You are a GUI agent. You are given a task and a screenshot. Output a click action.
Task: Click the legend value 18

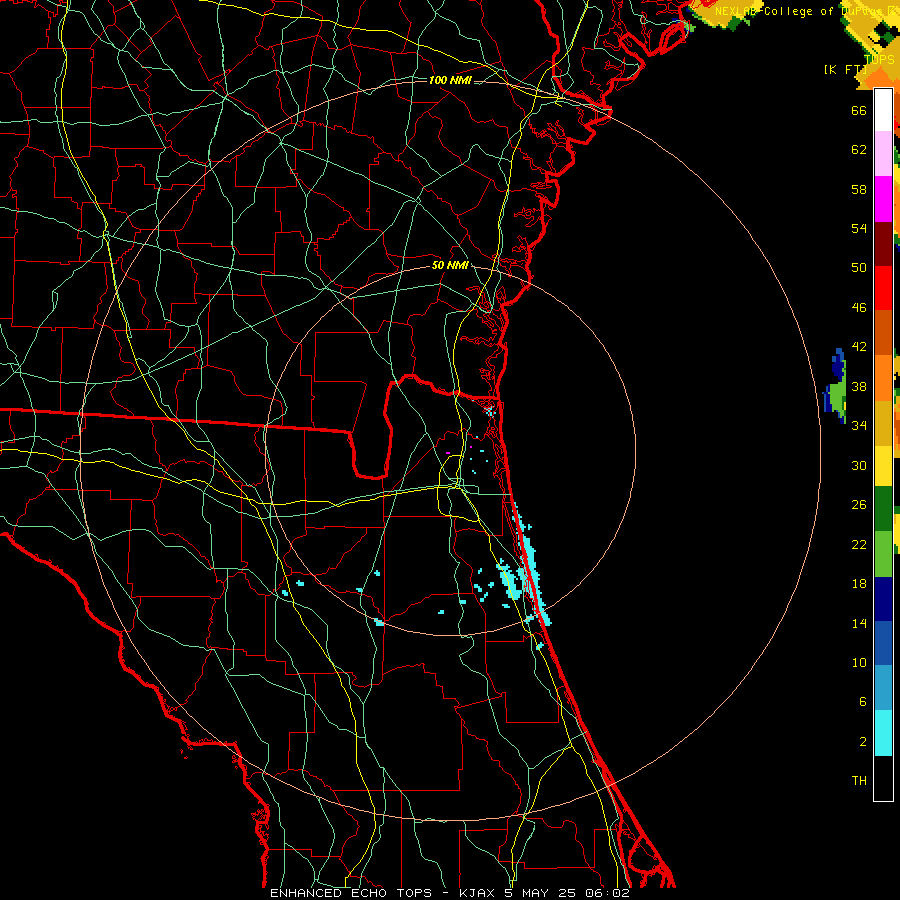tap(859, 584)
